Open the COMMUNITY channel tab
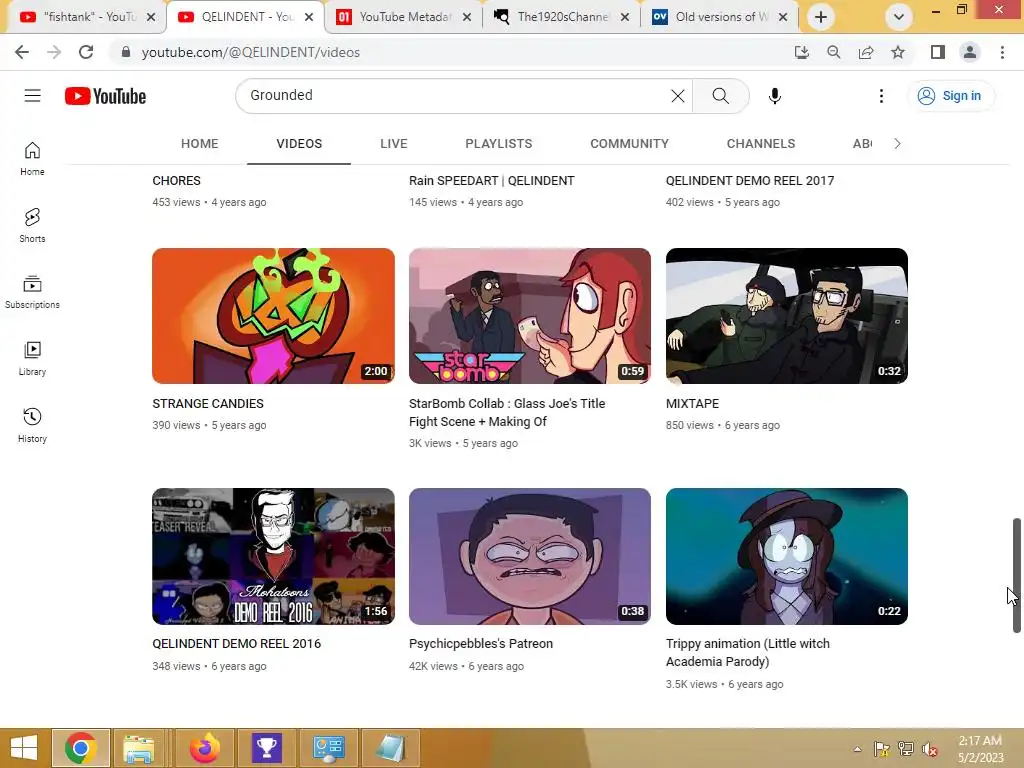 point(630,144)
